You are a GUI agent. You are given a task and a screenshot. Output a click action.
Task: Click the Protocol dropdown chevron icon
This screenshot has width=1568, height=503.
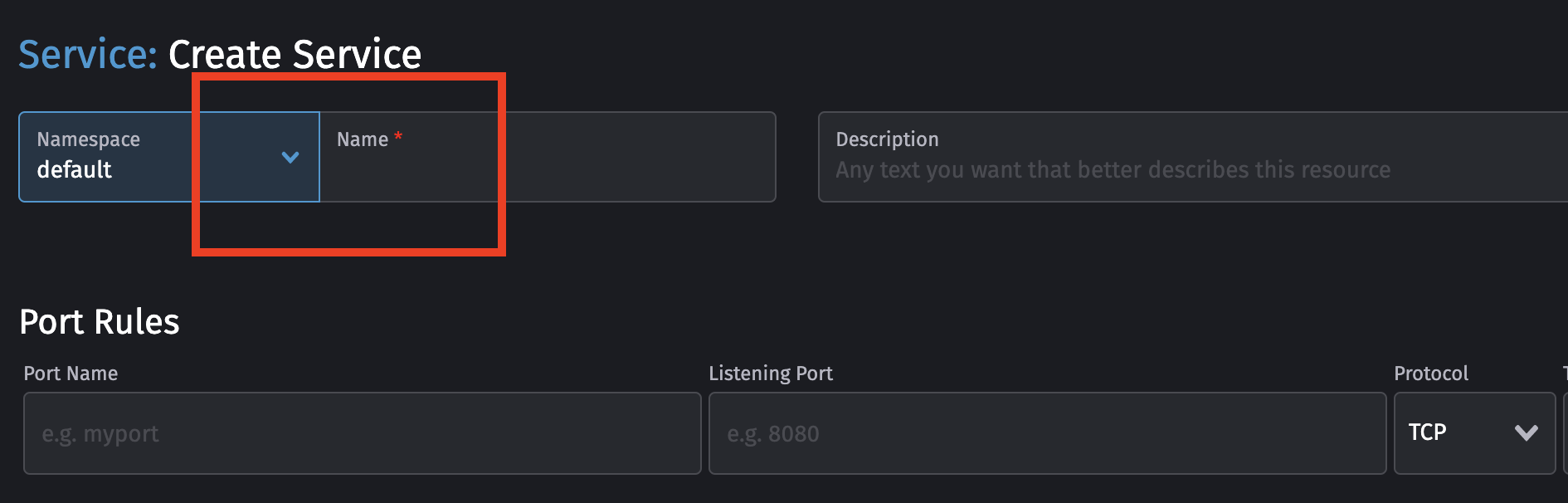(1525, 433)
